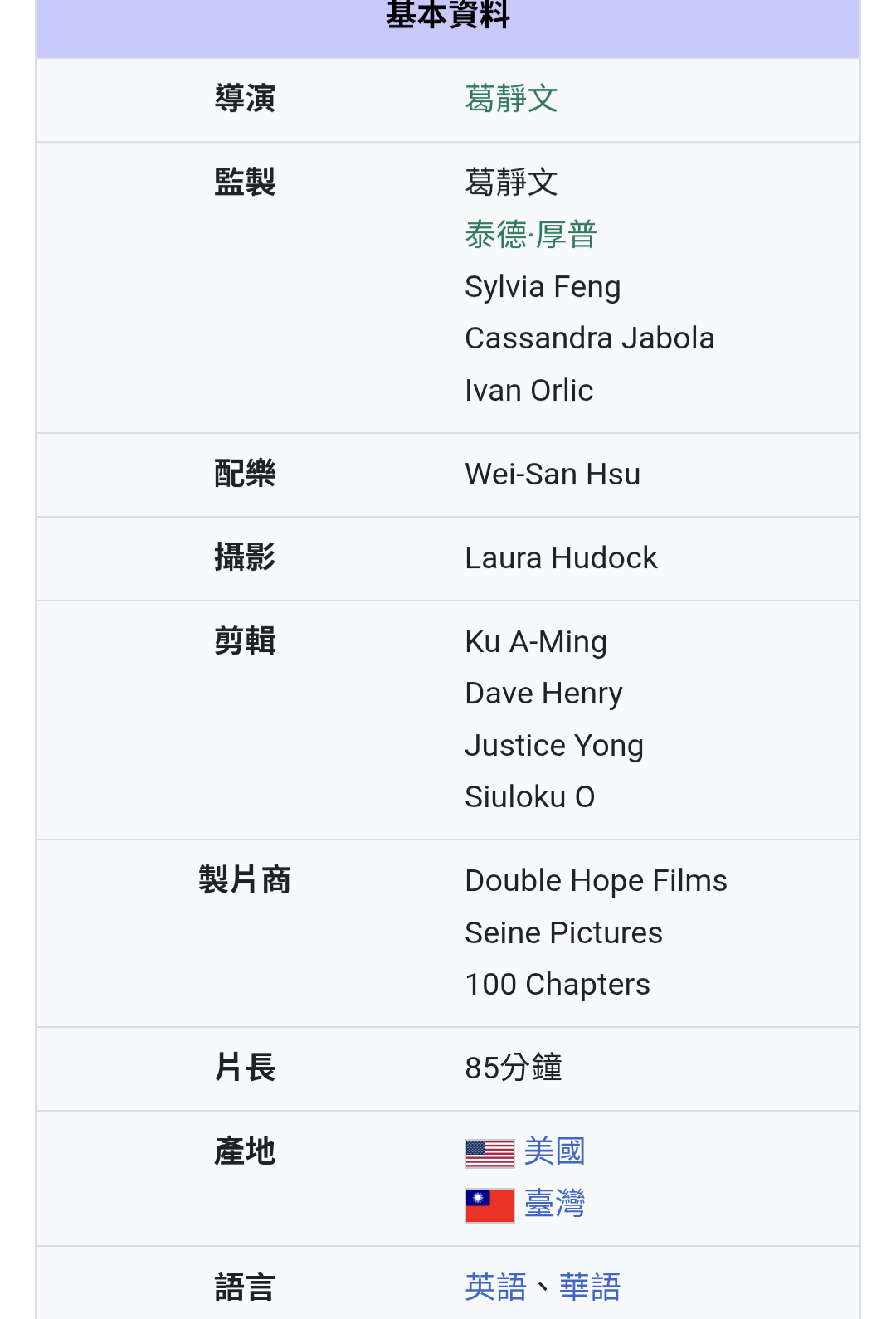
Task: Click the 100 Chapters company text
Action: pos(558,985)
